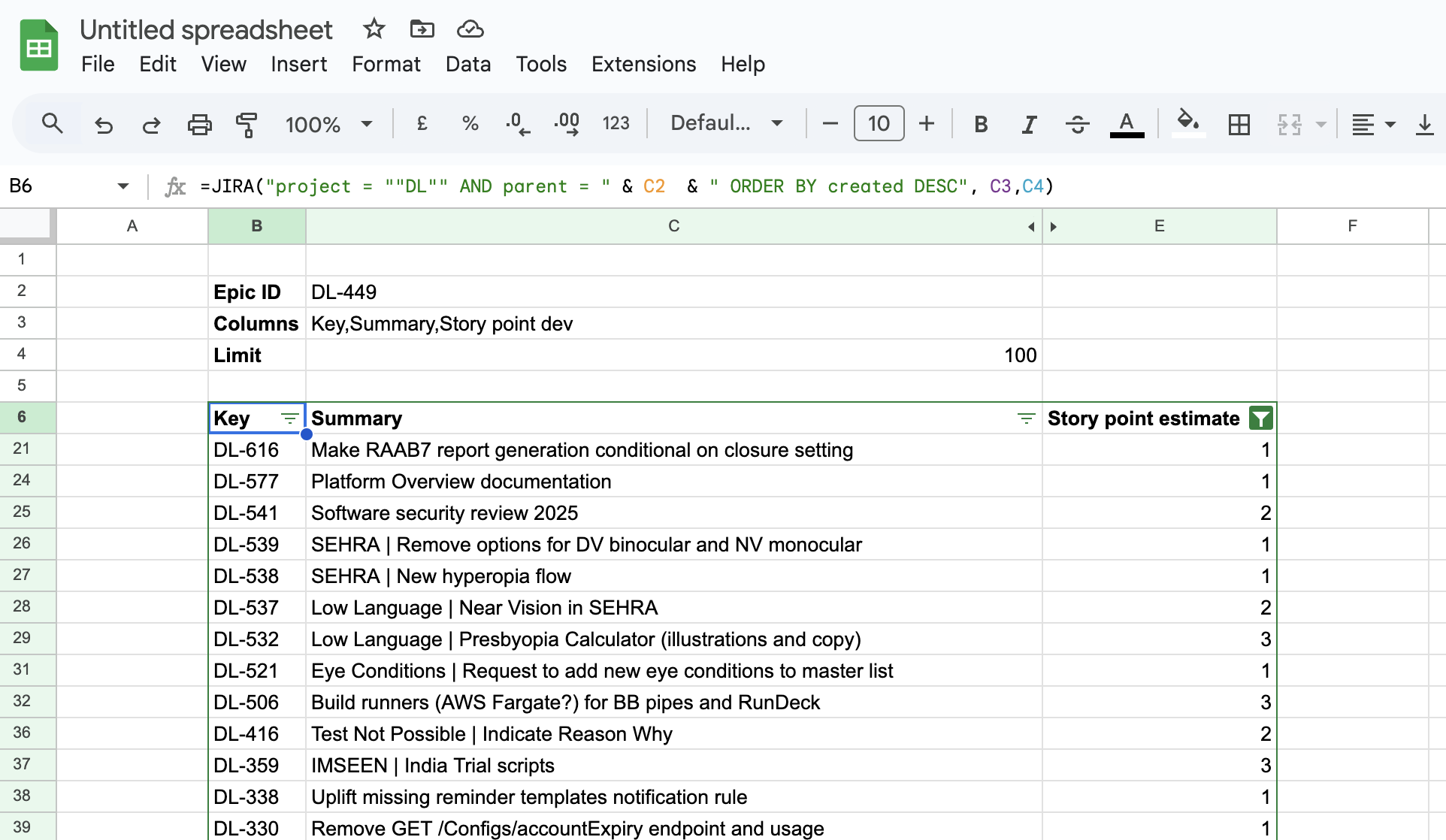1446x840 pixels.
Task: Open text color picker
Action: click(x=1127, y=124)
